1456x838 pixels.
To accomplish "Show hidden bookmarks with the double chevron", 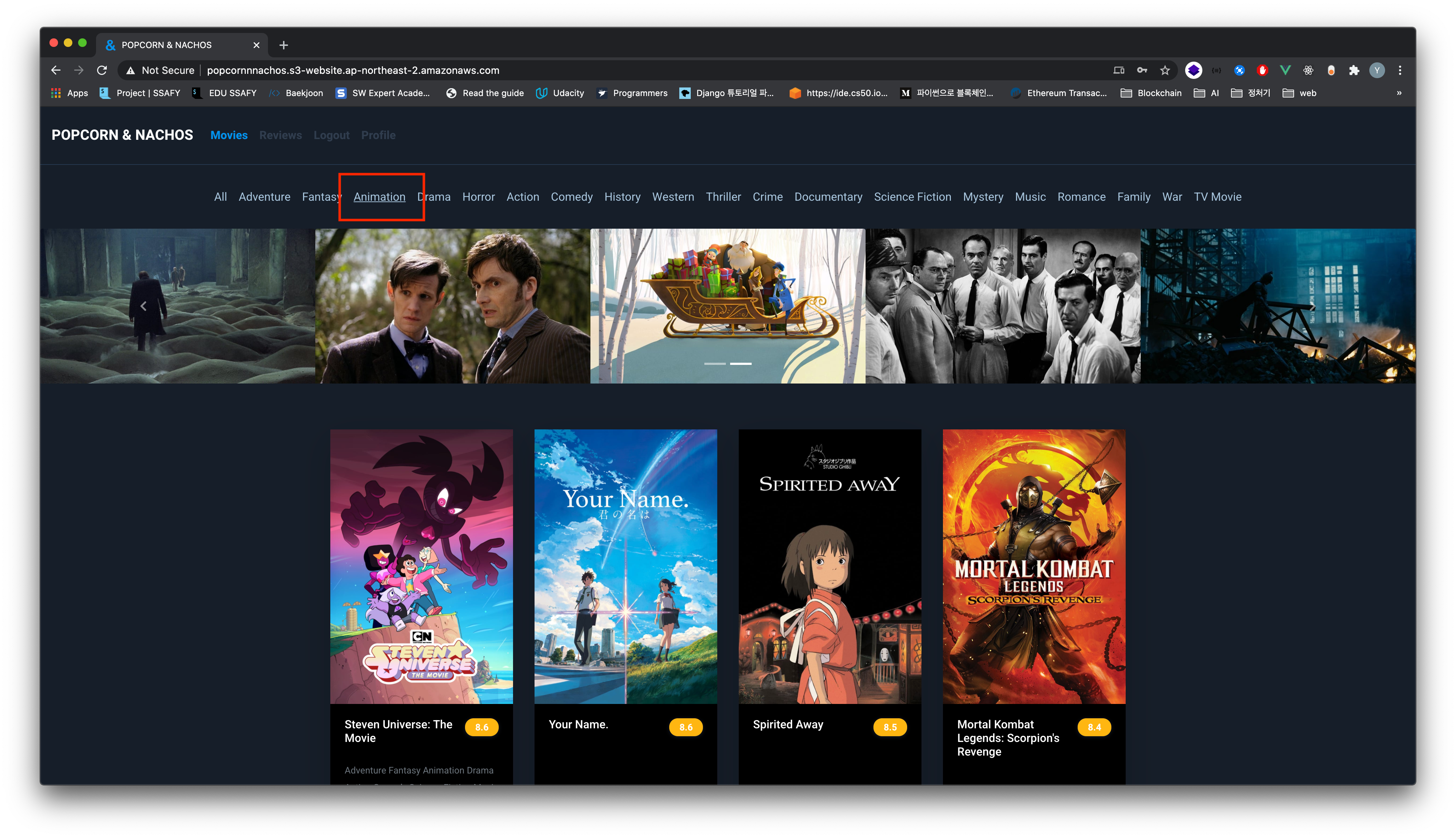I will point(1399,93).
